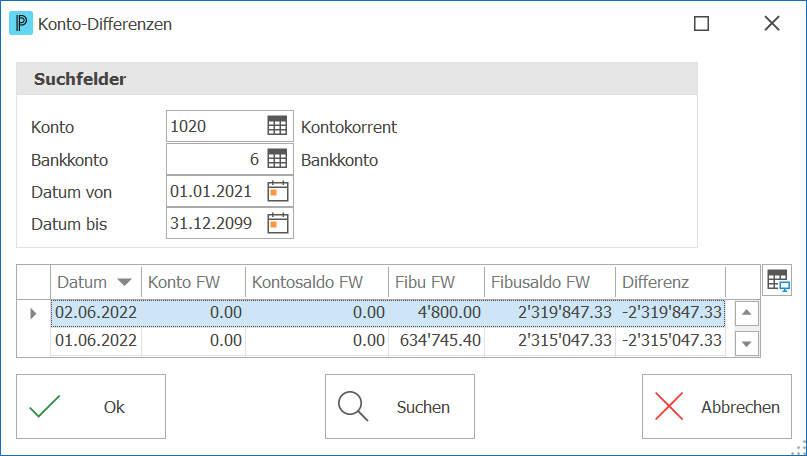Open calendar for Datum von
The width and height of the screenshot is (807, 456).
(x=277, y=191)
